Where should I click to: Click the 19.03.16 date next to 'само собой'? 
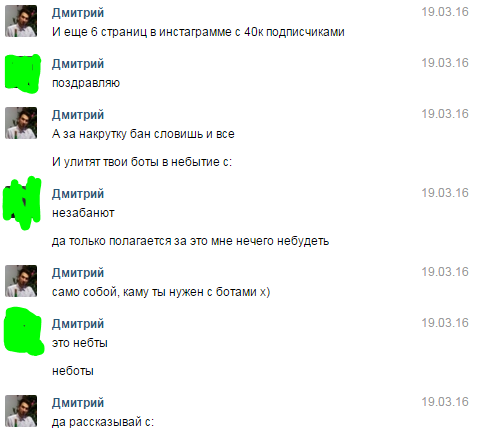point(445,272)
